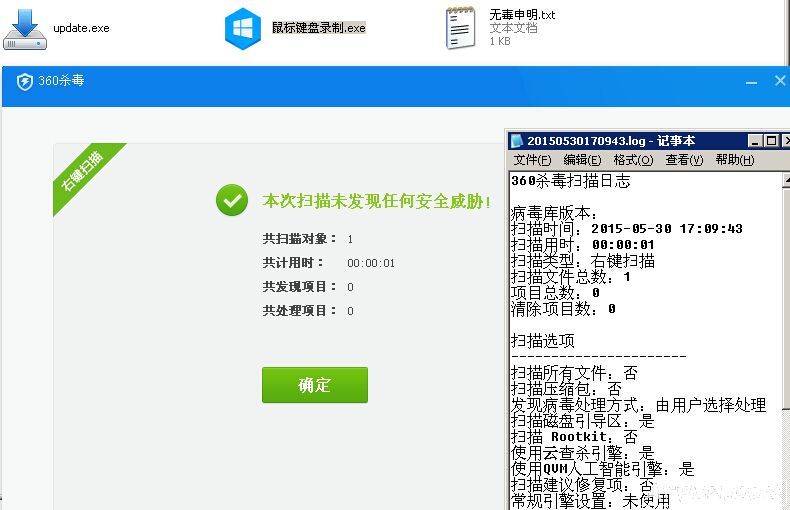This screenshot has height=510, width=790.
Task: Minimize the Notepad log window
Action: pos(755,141)
